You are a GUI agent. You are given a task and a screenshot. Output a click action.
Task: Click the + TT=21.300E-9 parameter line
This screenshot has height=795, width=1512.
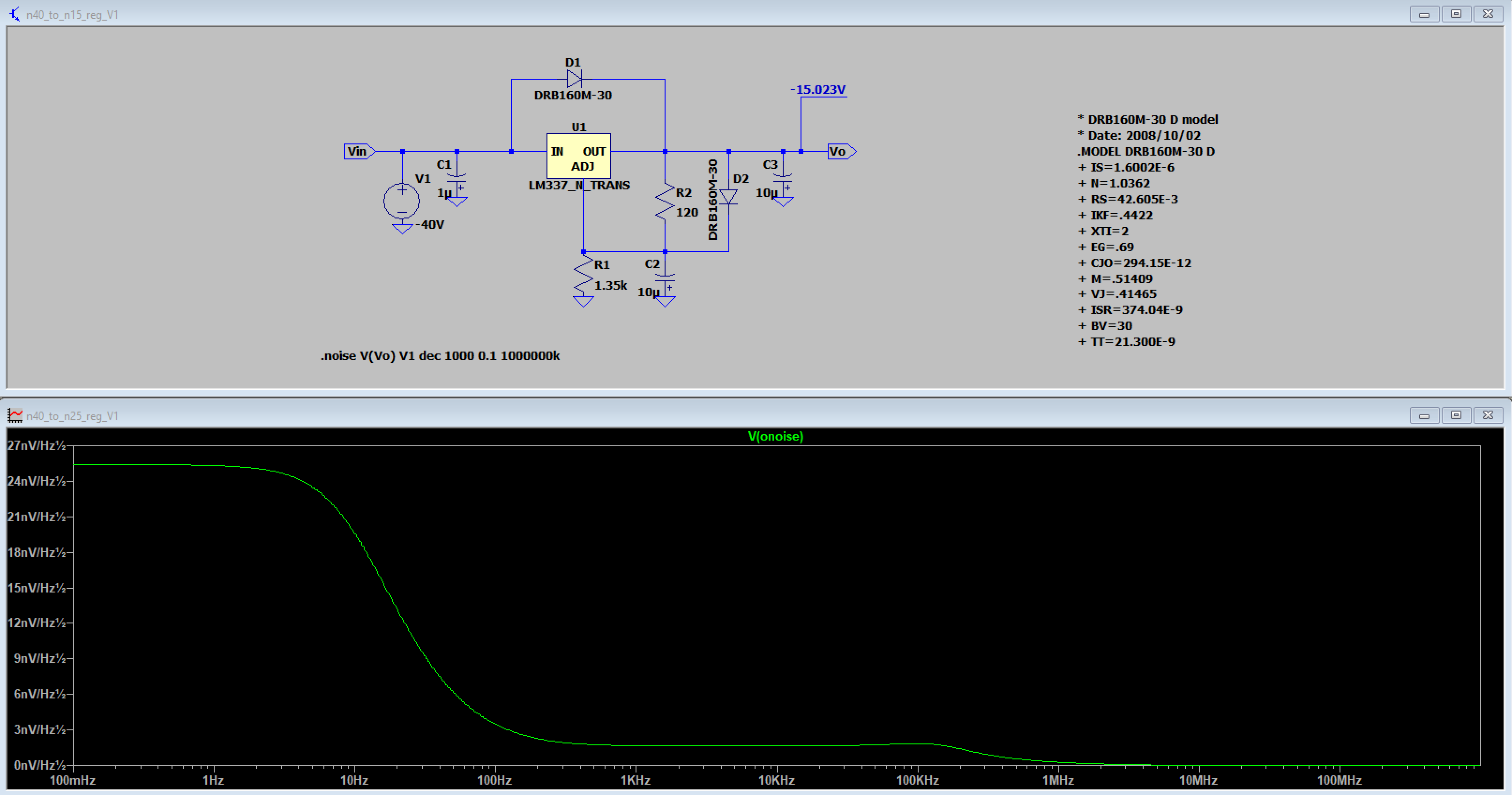point(1127,342)
